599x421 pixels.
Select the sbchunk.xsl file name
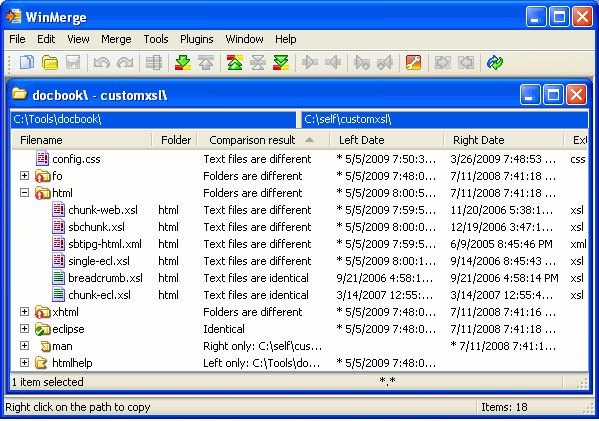click(x=96, y=227)
